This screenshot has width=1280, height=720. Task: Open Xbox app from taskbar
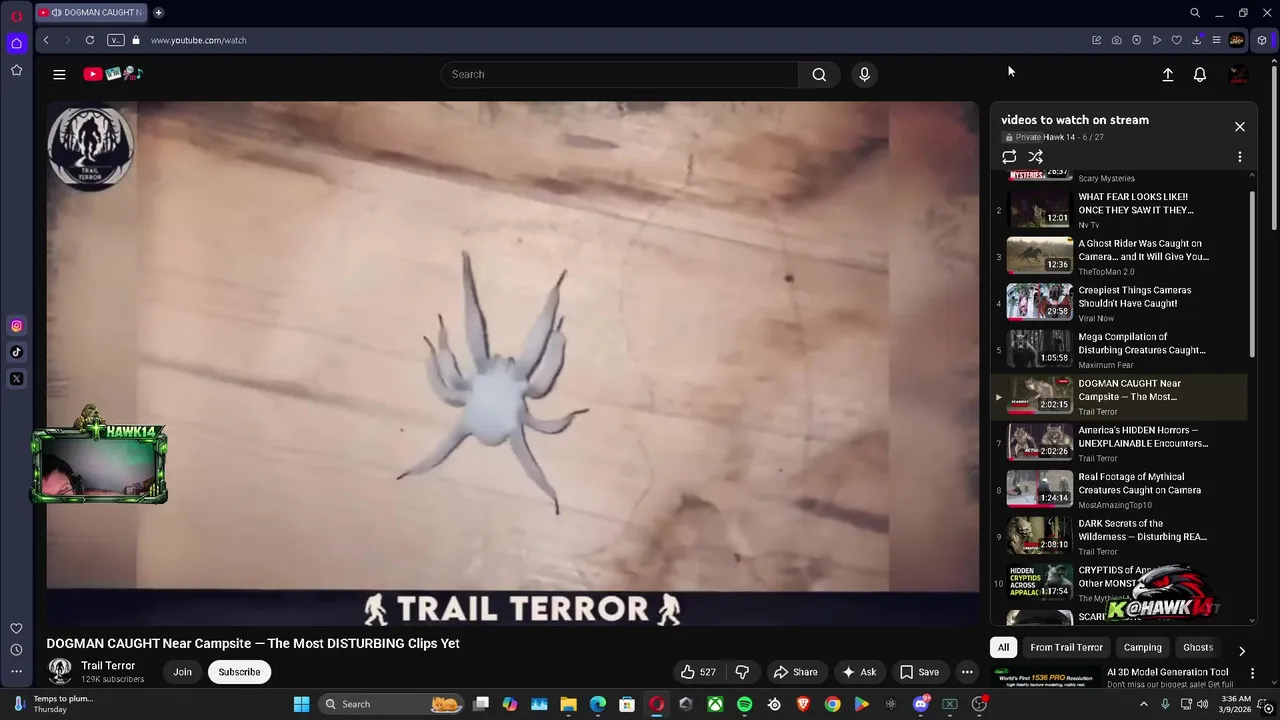click(x=715, y=704)
